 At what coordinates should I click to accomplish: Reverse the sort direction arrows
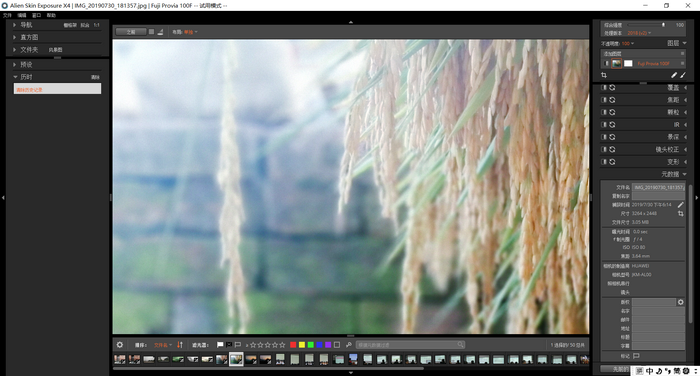click(x=180, y=345)
